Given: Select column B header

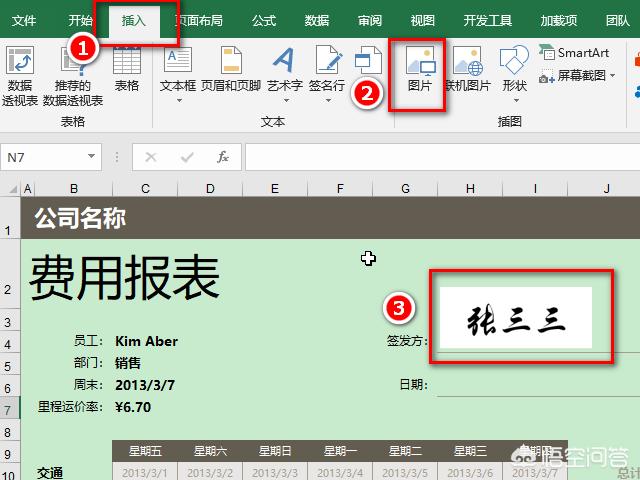Looking at the screenshot, I should tap(74, 189).
